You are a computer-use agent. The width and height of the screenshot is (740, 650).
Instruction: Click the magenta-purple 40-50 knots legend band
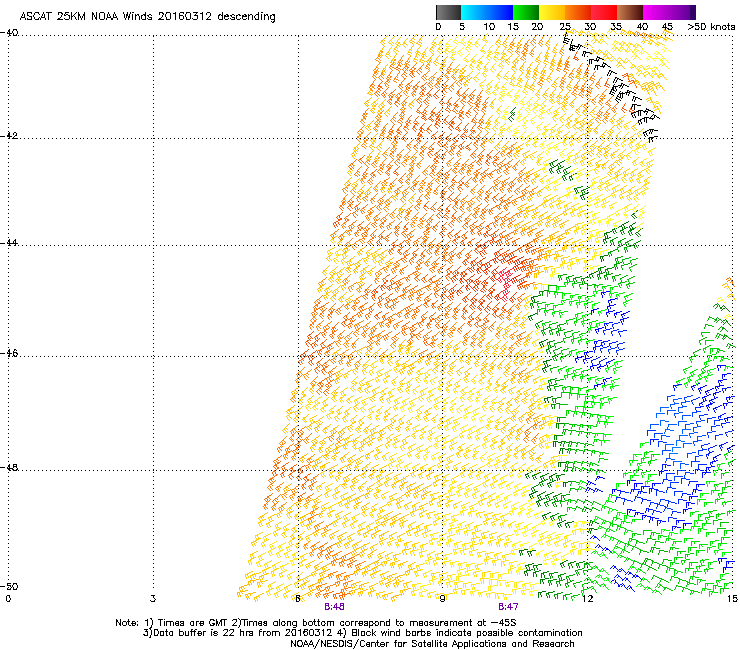point(669,12)
